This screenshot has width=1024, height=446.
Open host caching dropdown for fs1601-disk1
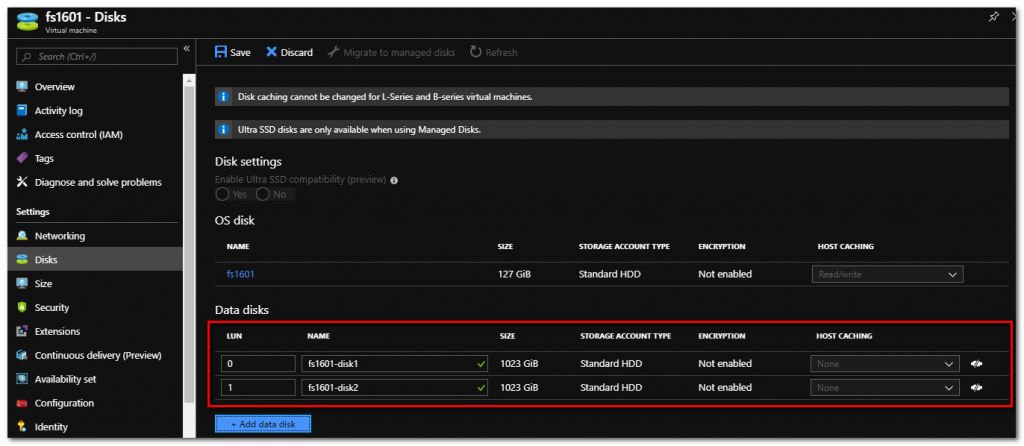[885, 364]
